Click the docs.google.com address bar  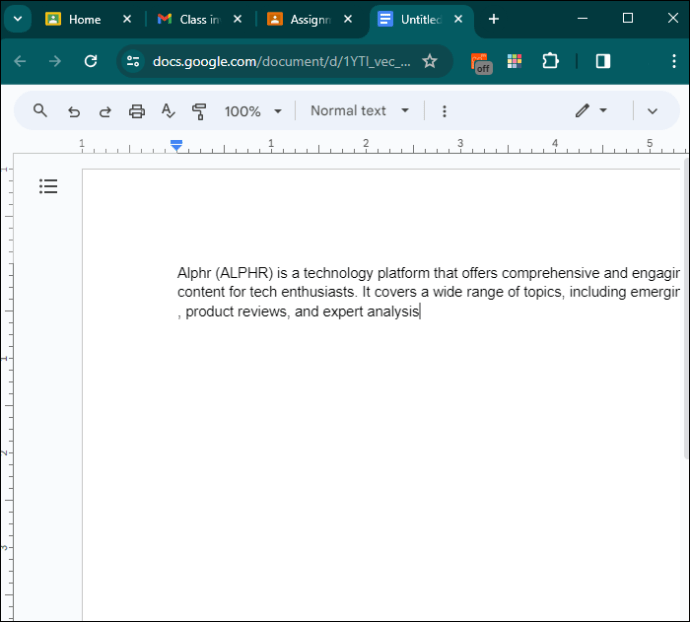point(282,61)
